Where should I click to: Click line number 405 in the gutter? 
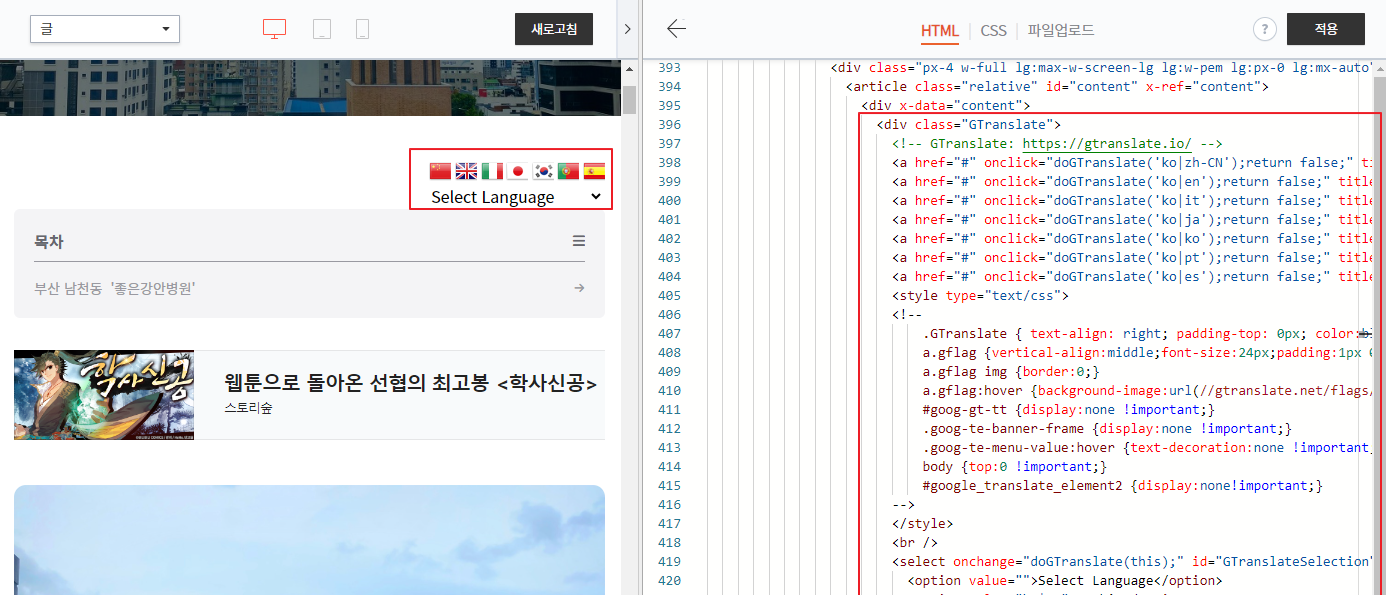[x=669, y=296]
